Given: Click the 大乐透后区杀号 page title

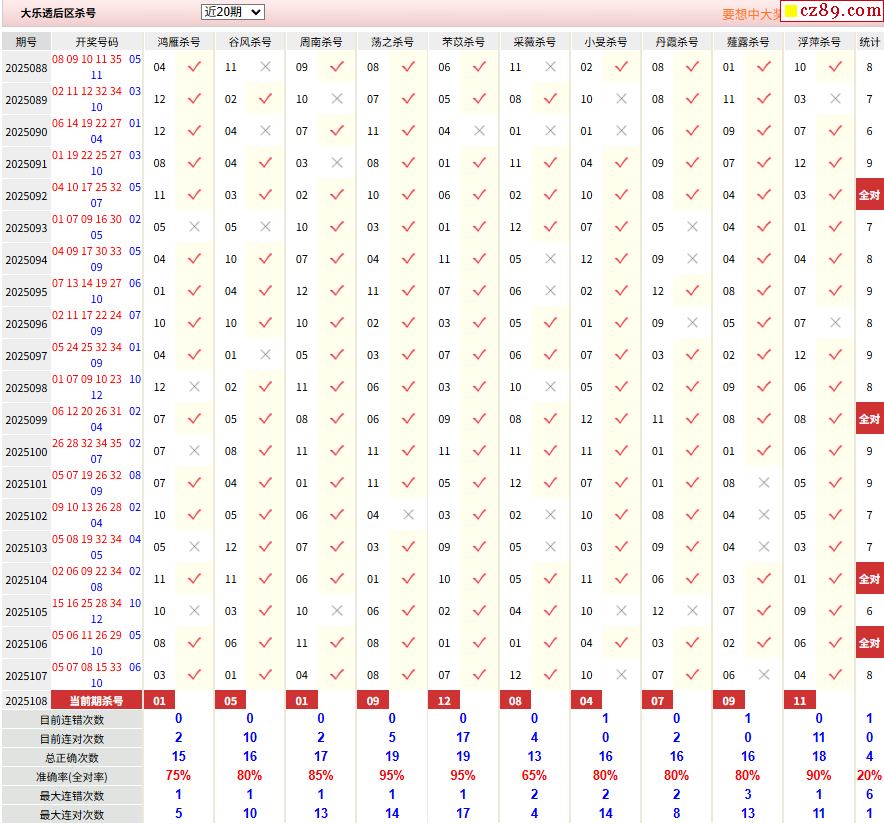Looking at the screenshot, I should click(58, 12).
